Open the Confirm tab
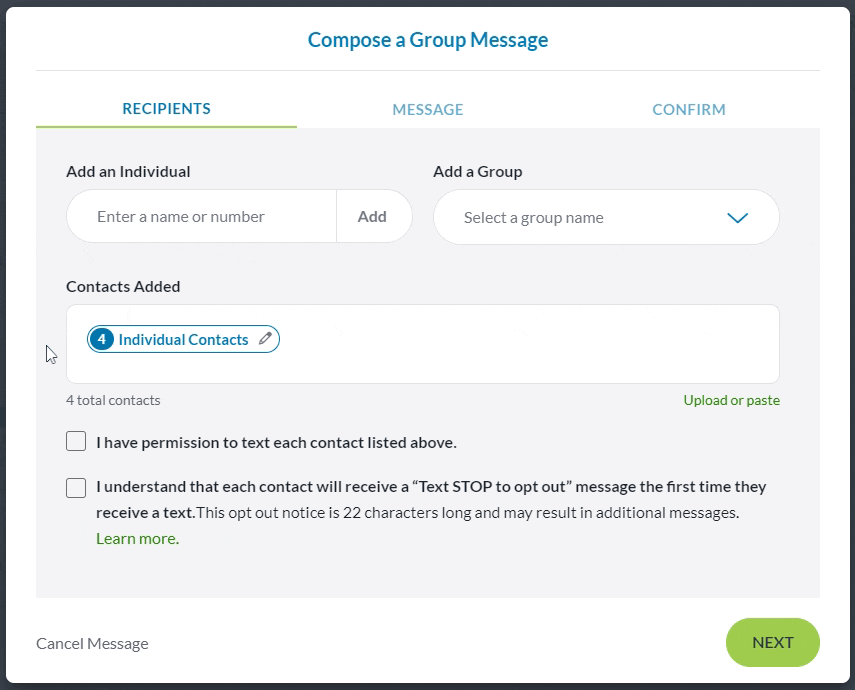Viewport: 855px width, 690px height. [689, 109]
